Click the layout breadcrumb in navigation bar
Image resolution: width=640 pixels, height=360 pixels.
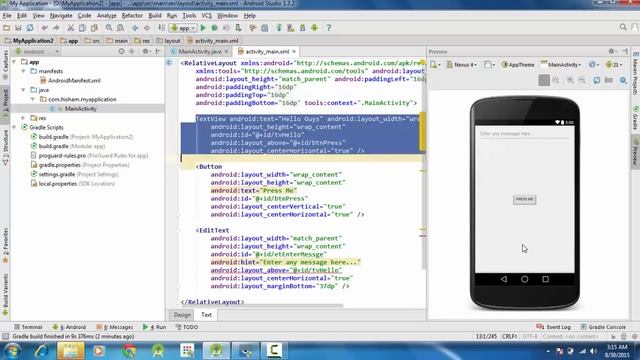(169, 41)
